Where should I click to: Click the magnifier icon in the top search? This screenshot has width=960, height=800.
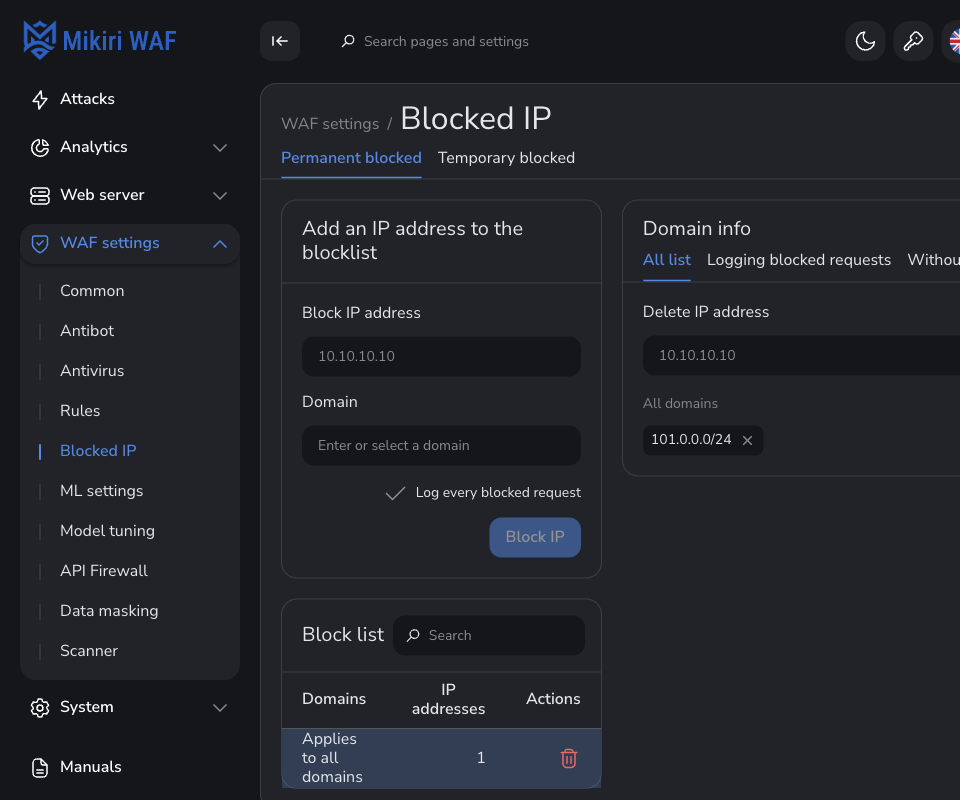coord(348,41)
